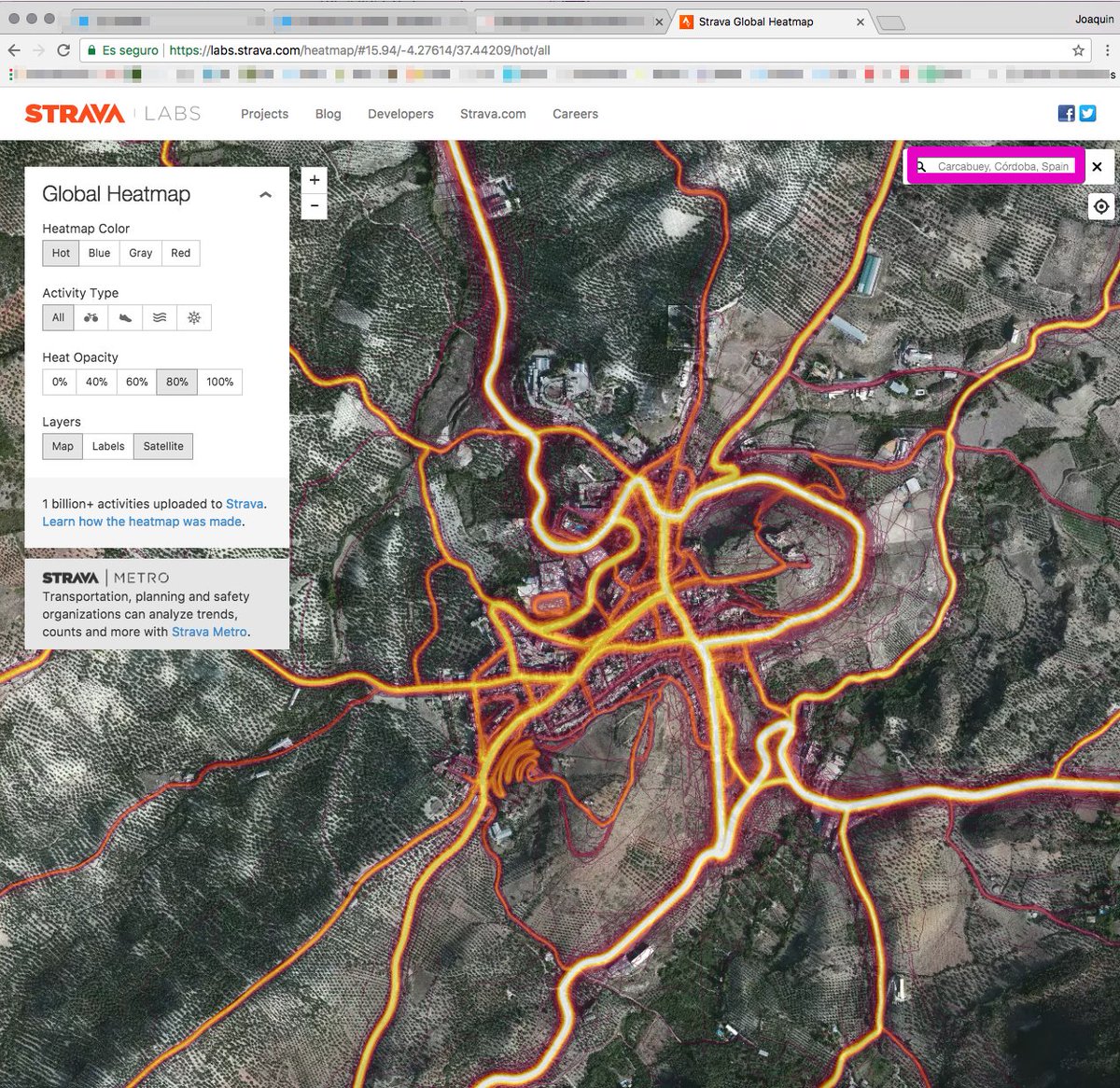This screenshot has width=1120, height=1088.
Task: View site security info padlock
Action: coord(91,50)
